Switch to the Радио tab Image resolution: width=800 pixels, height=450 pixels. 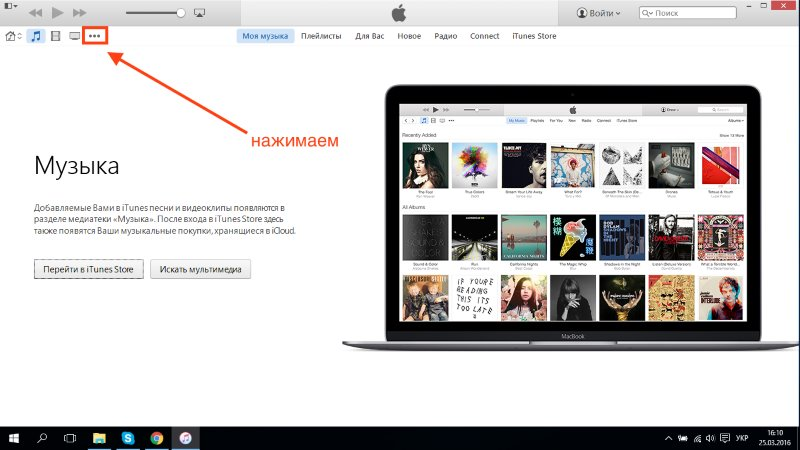[445, 36]
